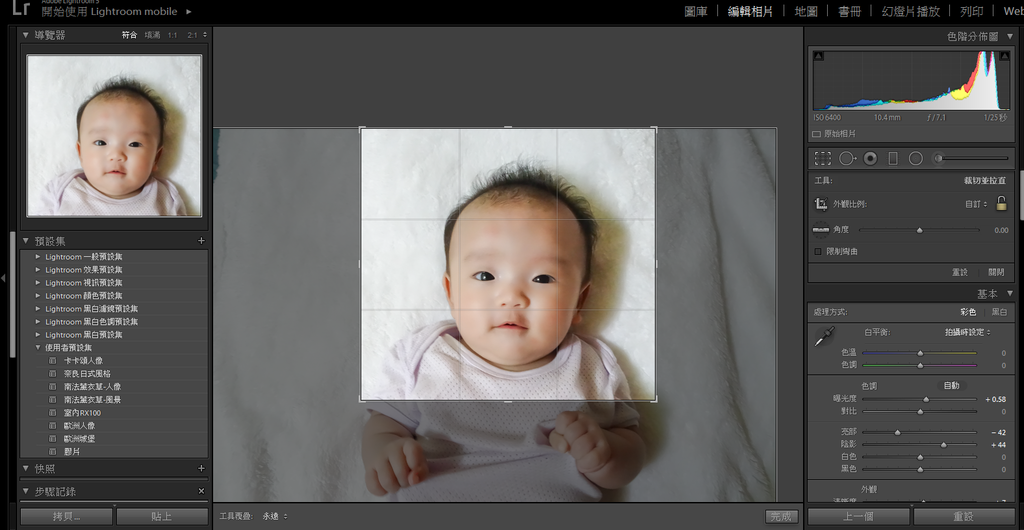
Task: Clear history with 步驟記錄 X icon
Action: (x=201, y=491)
